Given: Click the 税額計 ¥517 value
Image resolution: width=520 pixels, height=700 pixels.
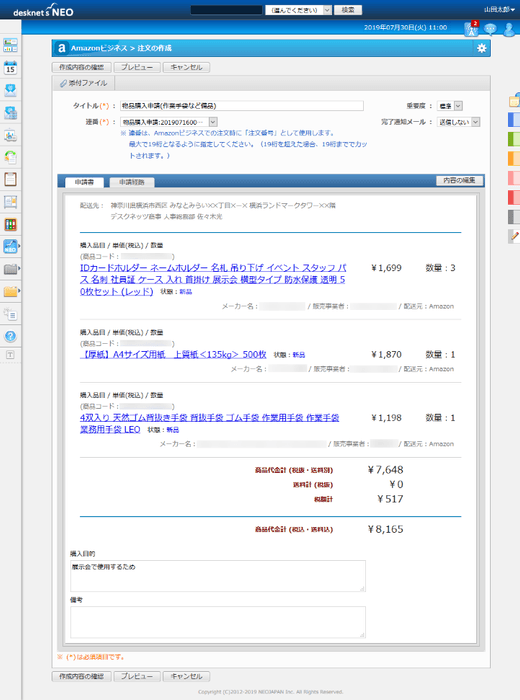Looking at the screenshot, I should pos(390,499).
